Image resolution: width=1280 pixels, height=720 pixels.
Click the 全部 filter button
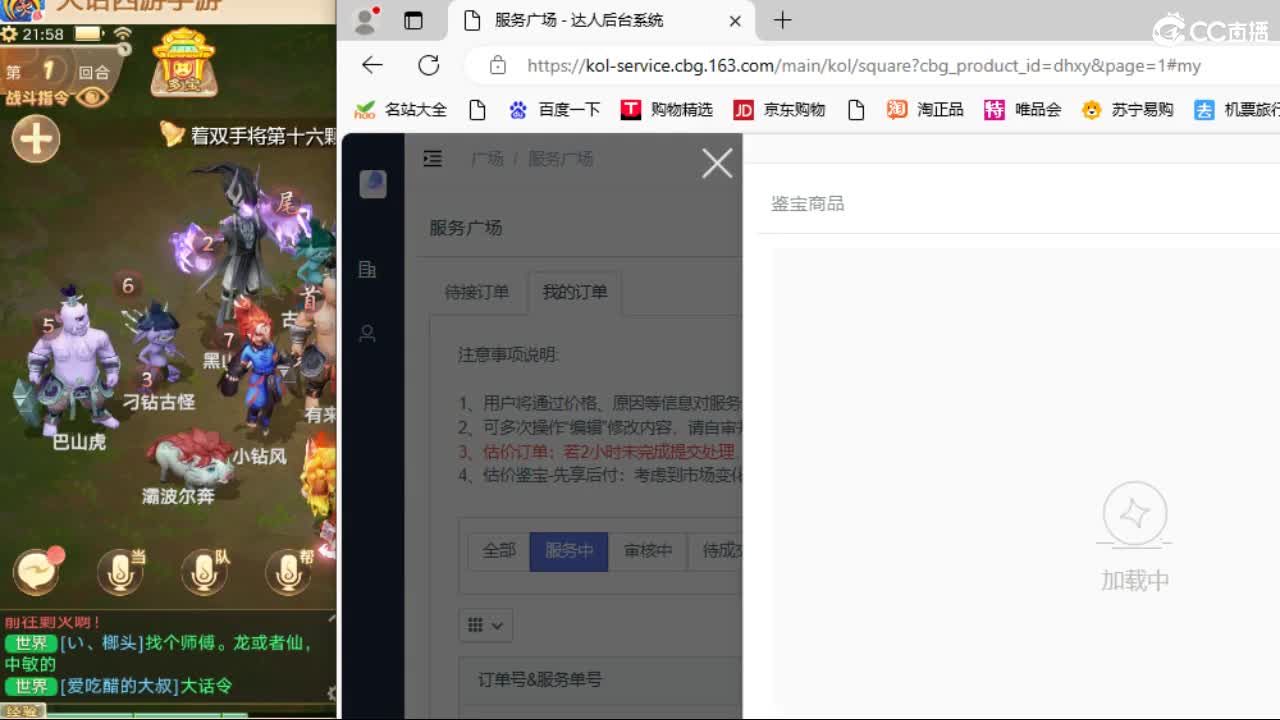(x=499, y=551)
